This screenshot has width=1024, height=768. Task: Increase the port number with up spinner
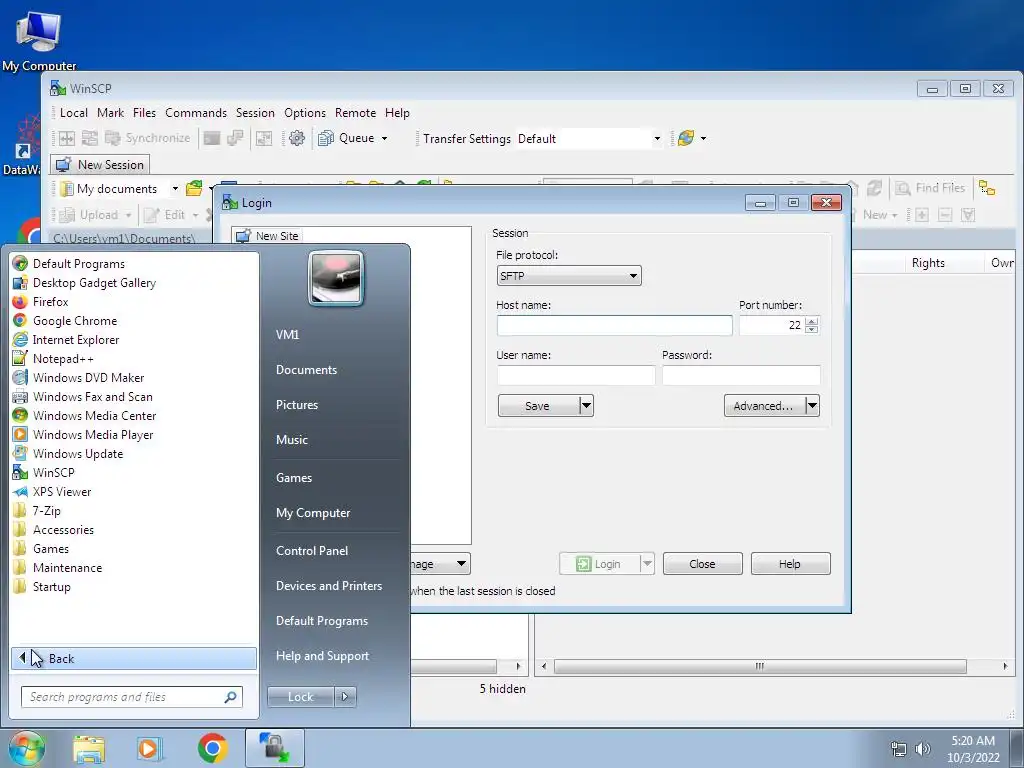[x=811, y=321]
